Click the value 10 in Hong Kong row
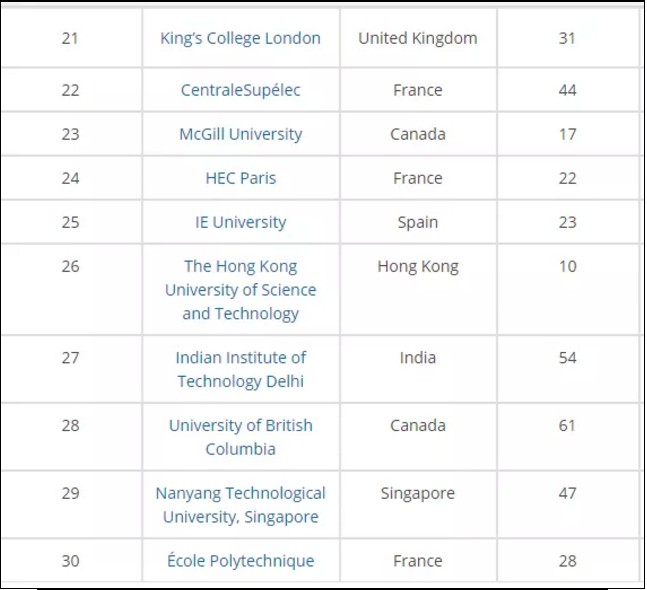The height and width of the screenshot is (590, 647). (x=567, y=266)
